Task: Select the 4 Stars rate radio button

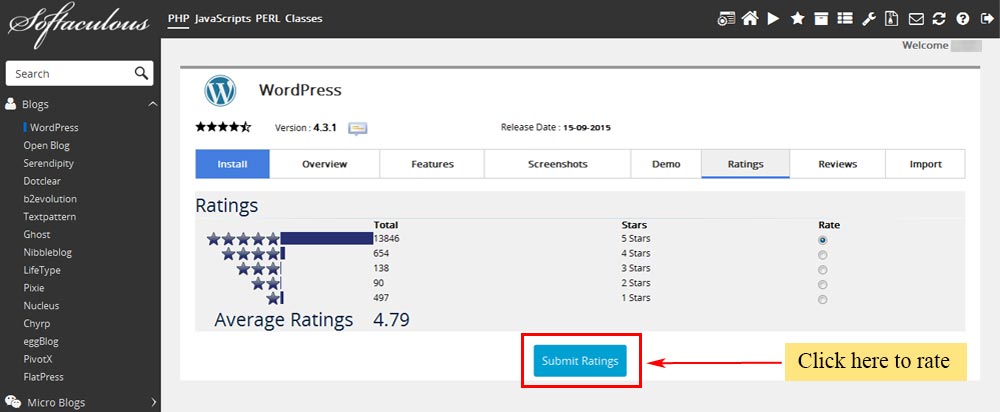Action: [x=823, y=255]
